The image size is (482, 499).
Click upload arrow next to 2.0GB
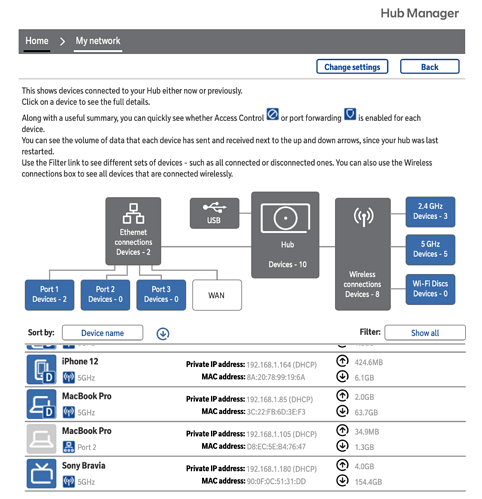[342, 395]
